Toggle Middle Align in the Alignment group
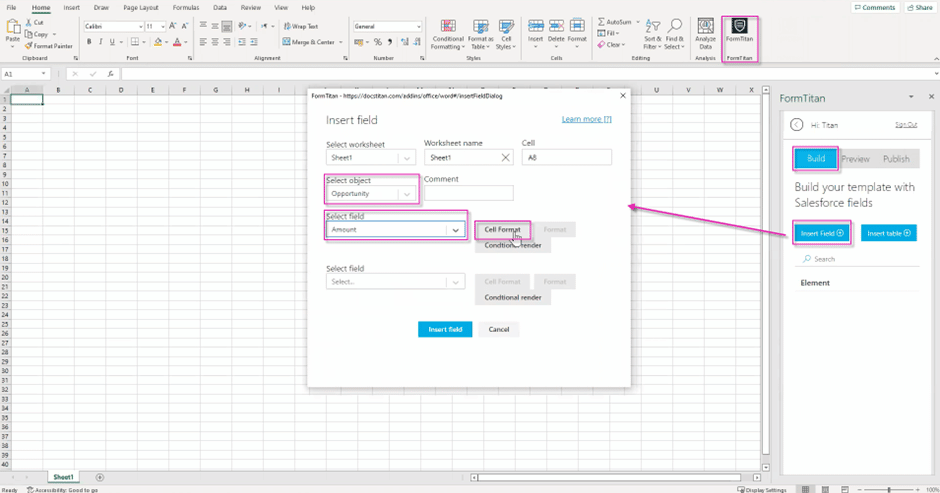 215,26
